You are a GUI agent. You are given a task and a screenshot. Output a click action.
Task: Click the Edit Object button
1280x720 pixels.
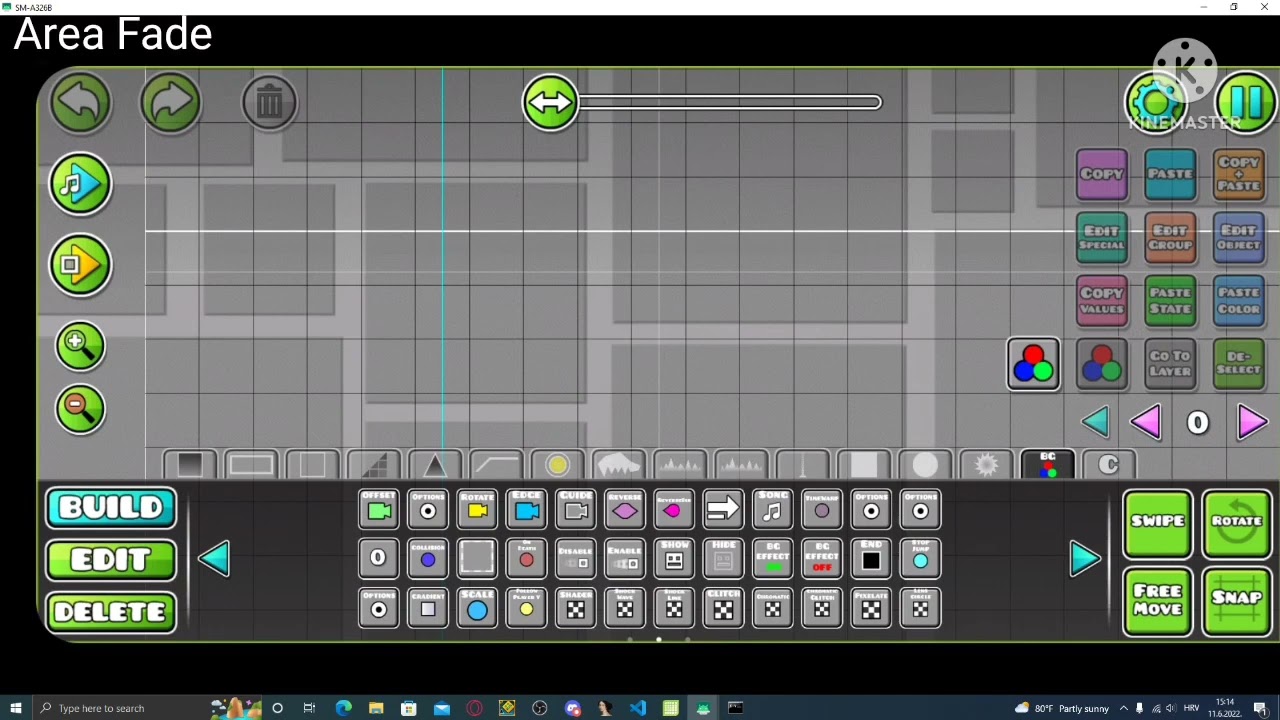pyautogui.click(x=1238, y=239)
